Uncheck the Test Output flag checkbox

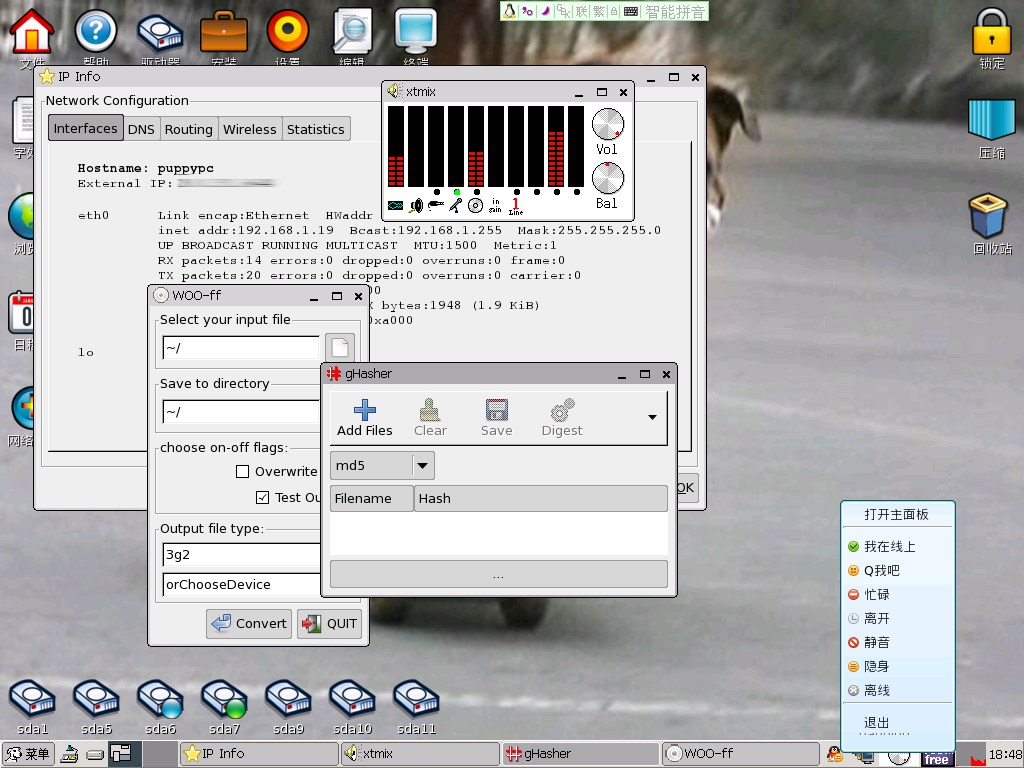[262, 497]
